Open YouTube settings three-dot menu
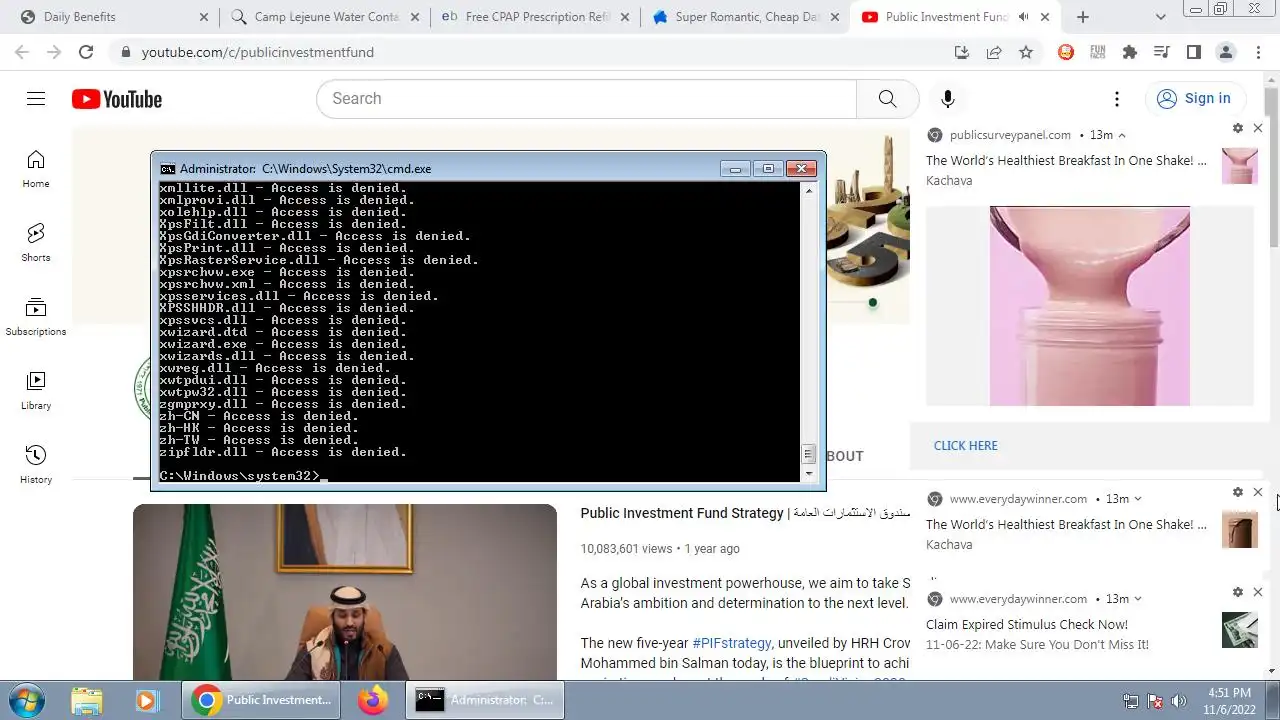 point(1117,98)
